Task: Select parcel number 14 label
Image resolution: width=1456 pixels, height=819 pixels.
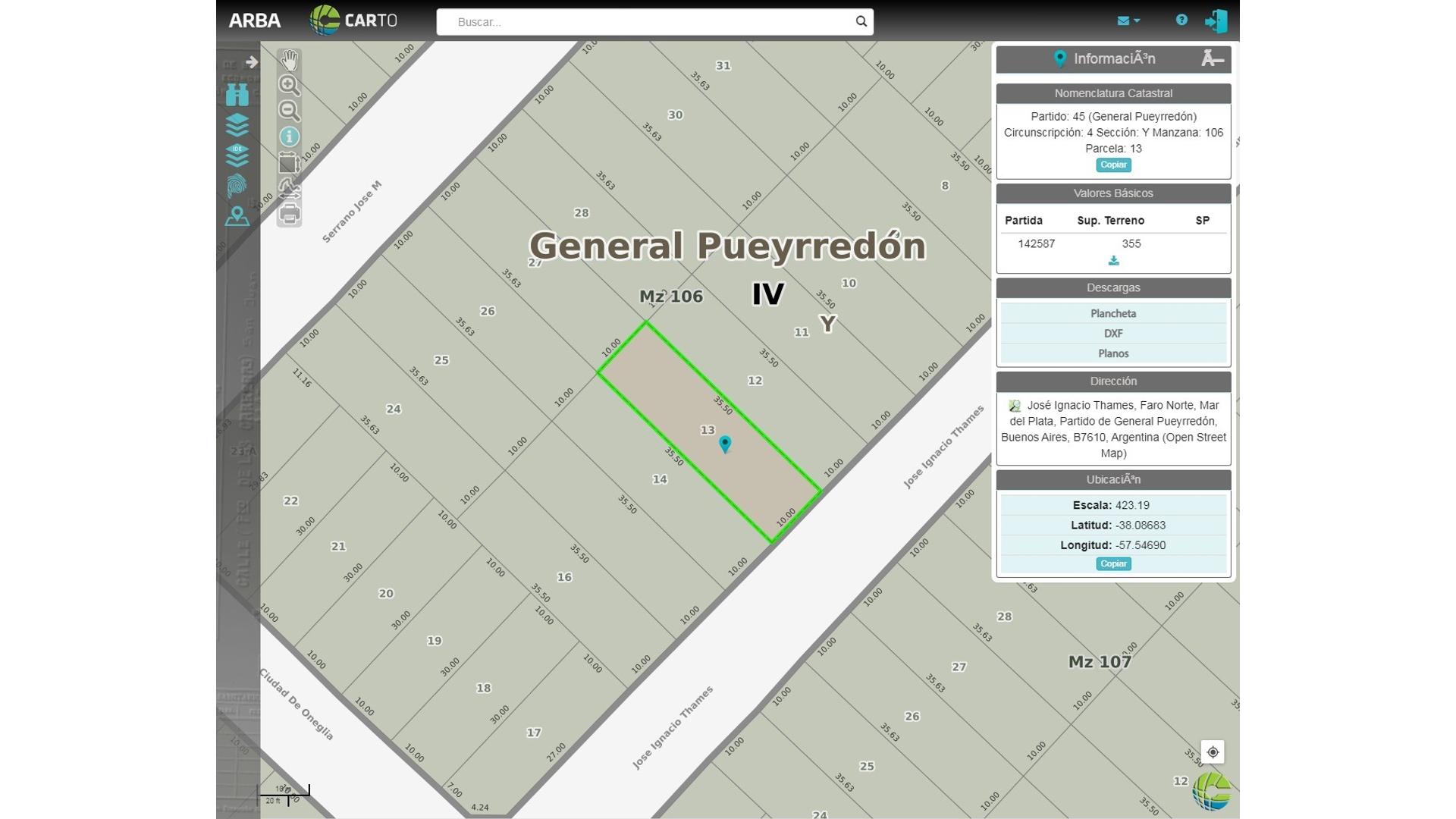Action: pyautogui.click(x=660, y=479)
